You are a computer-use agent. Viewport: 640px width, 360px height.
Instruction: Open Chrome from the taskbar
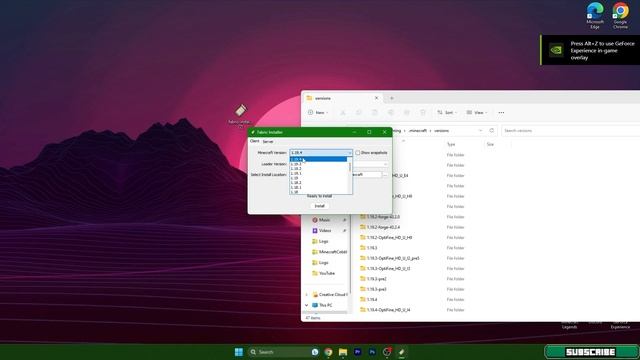click(x=328, y=352)
